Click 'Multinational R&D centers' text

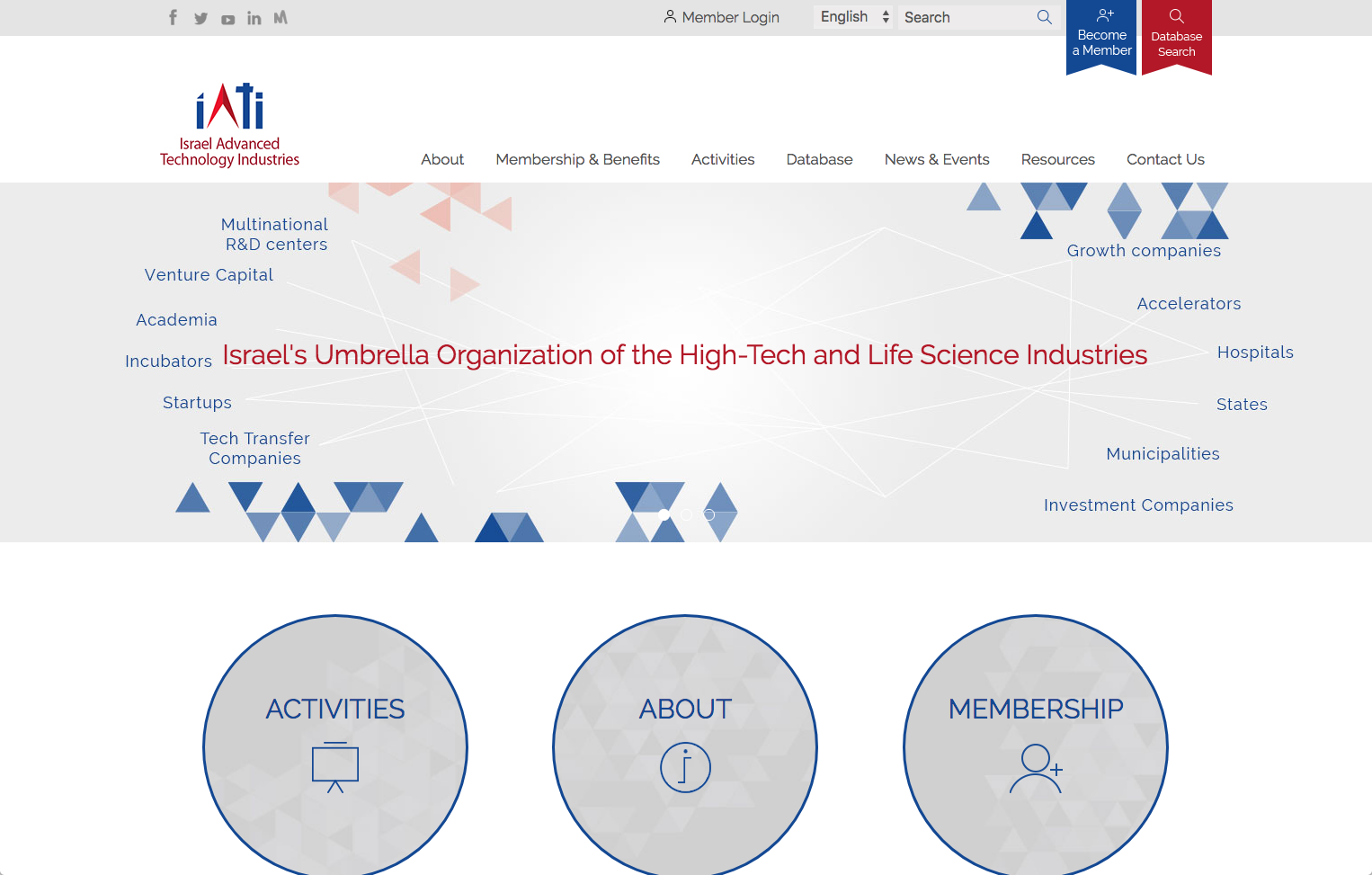275,234
